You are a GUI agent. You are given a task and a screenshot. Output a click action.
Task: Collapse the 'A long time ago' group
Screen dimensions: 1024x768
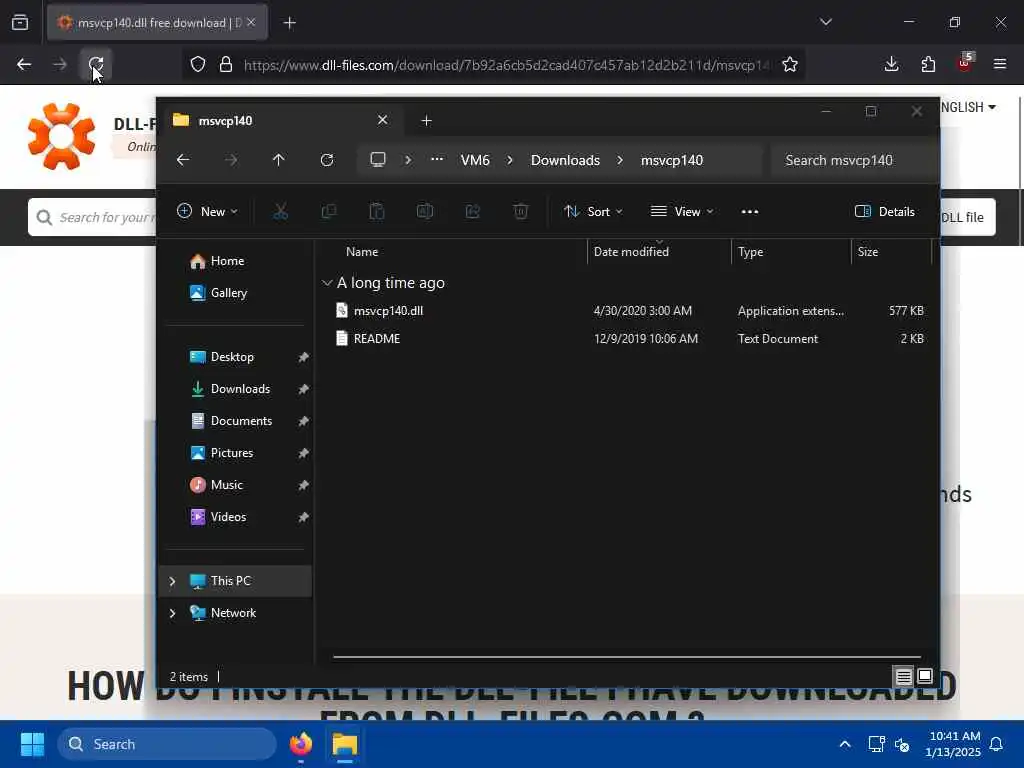[327, 283]
